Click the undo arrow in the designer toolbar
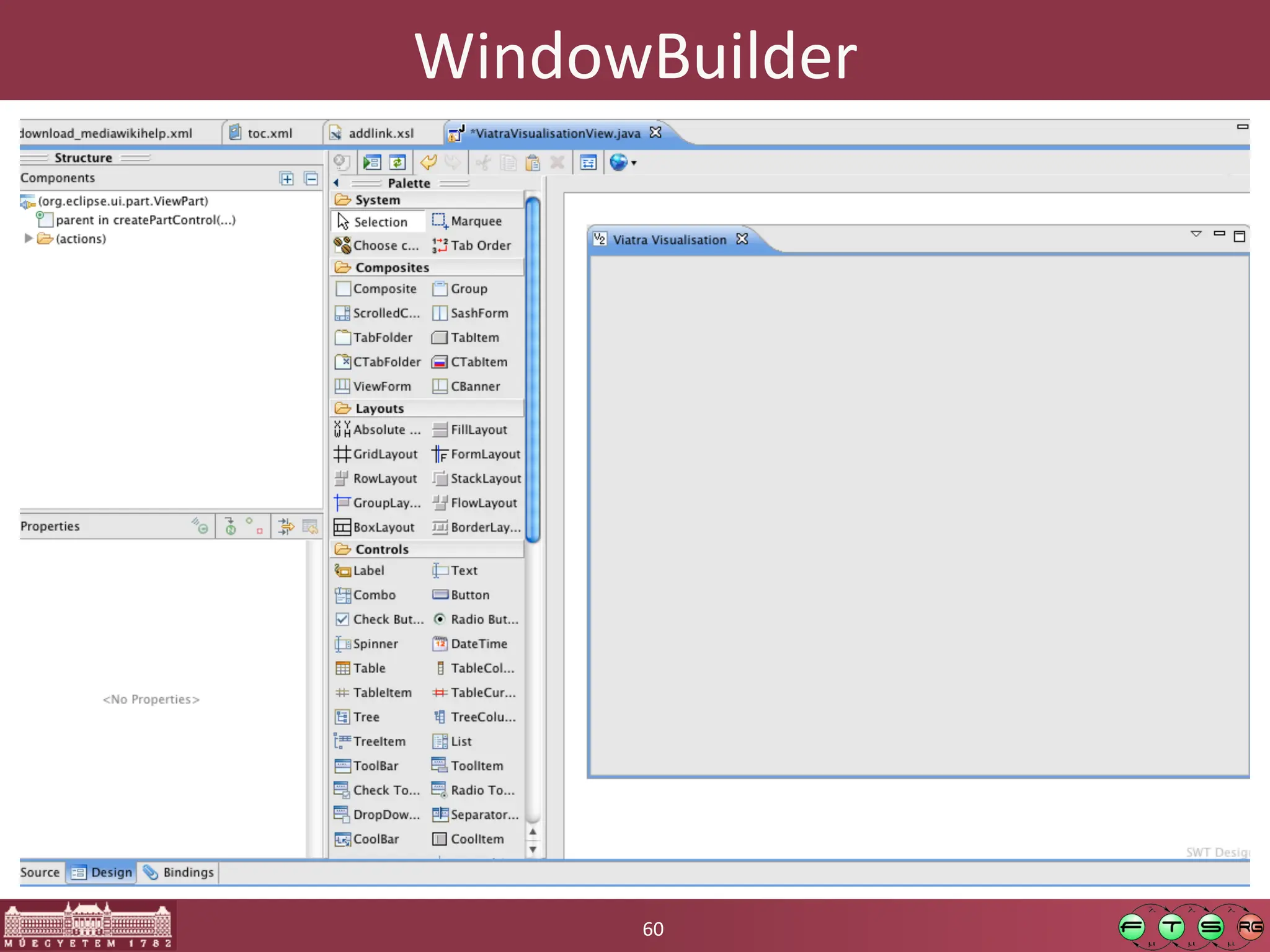Image resolution: width=1270 pixels, height=952 pixels. point(429,162)
